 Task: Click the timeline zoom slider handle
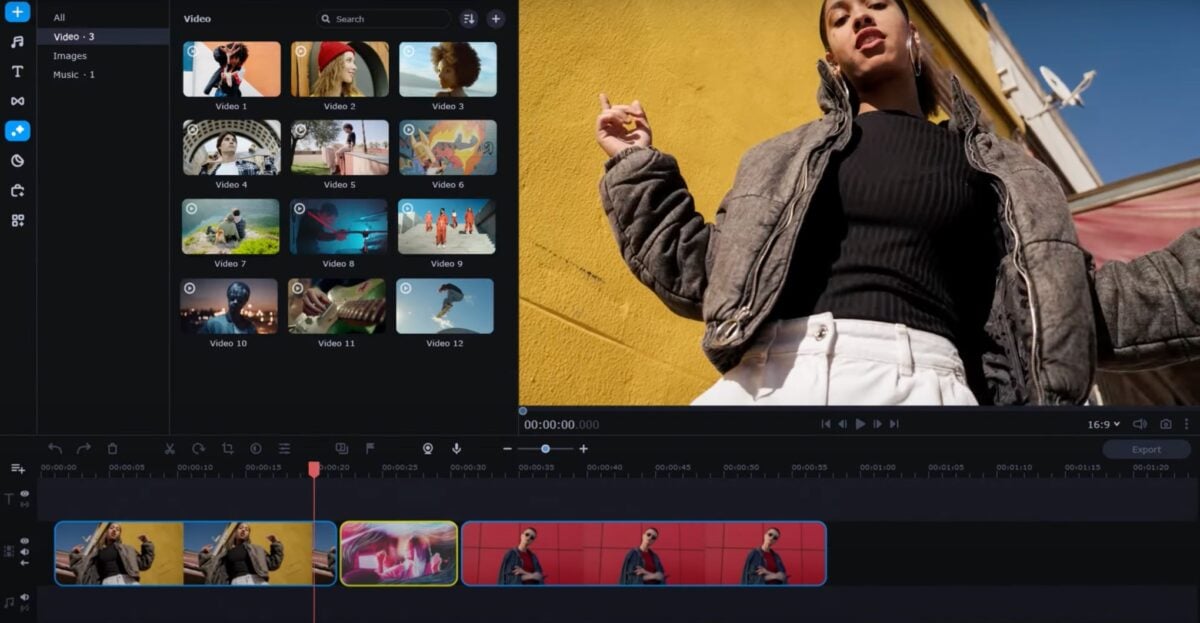(545, 449)
